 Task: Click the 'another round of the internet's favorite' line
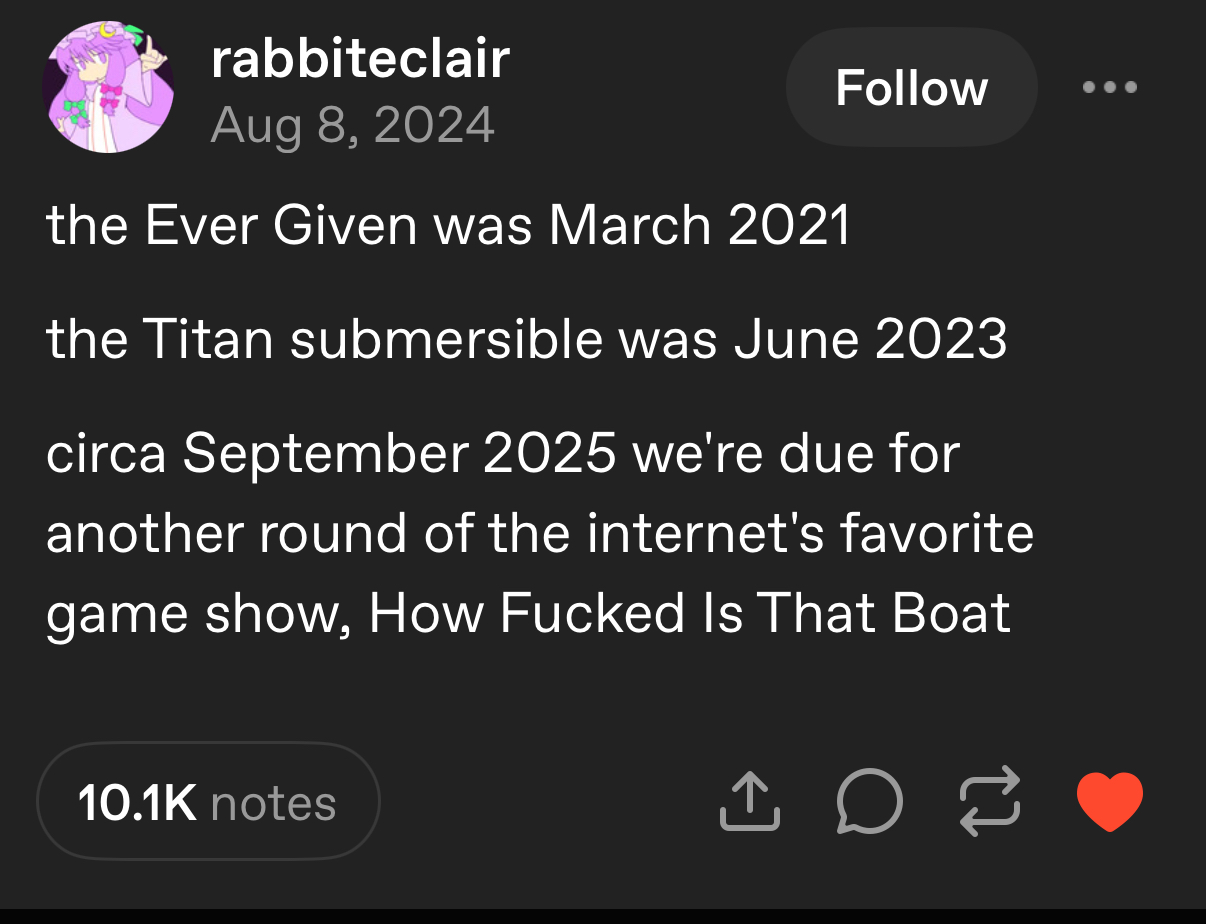[539, 532]
